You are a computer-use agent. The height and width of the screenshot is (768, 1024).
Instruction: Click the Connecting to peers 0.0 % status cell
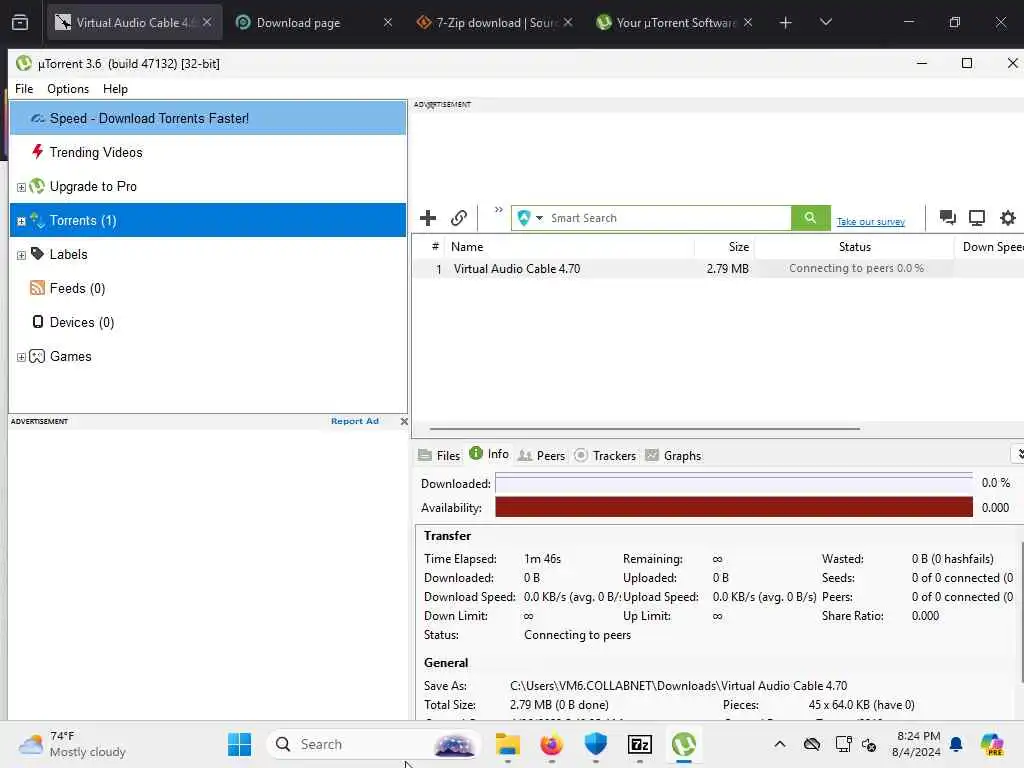pos(856,268)
